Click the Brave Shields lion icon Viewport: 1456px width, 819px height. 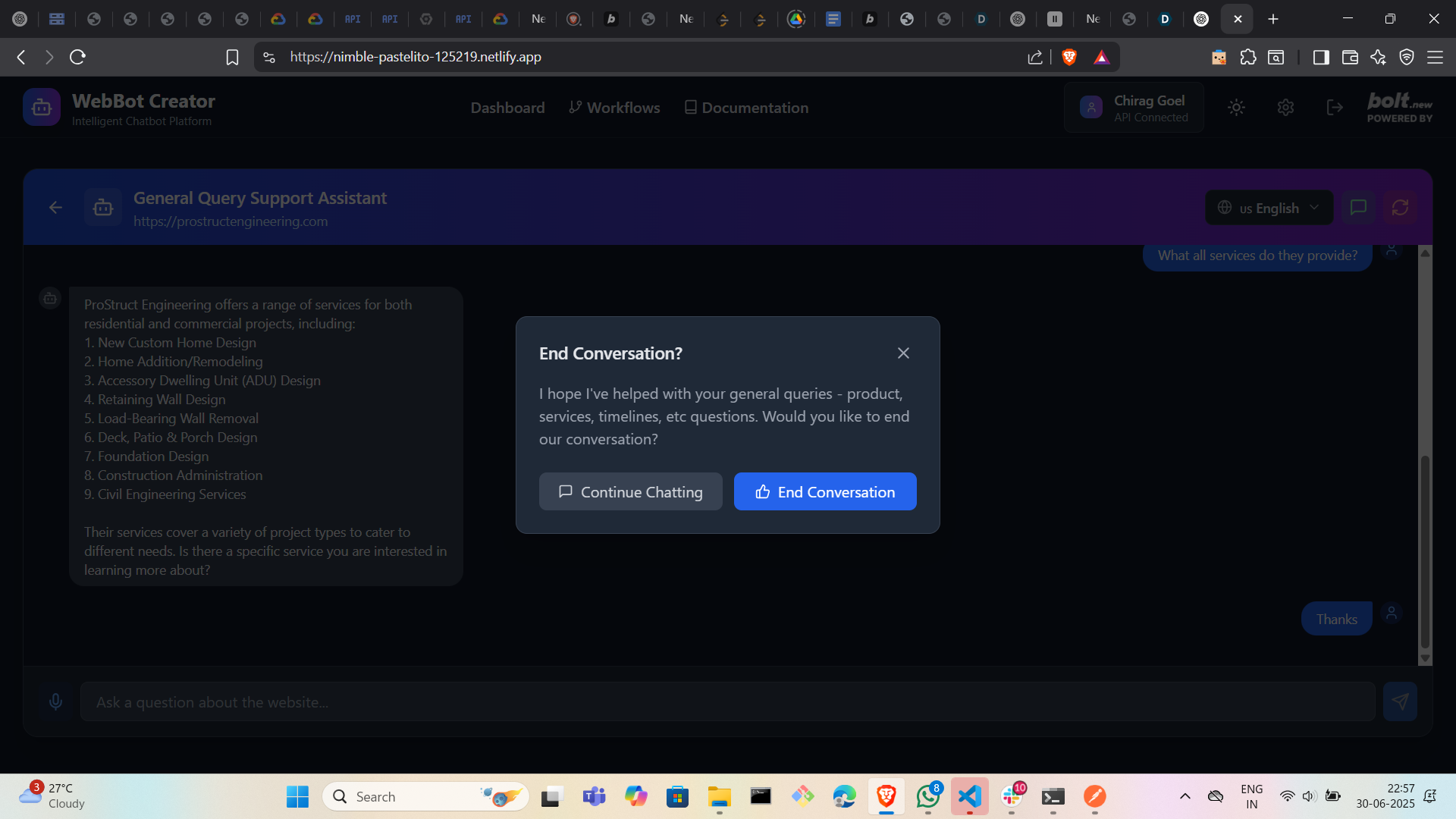1069,57
